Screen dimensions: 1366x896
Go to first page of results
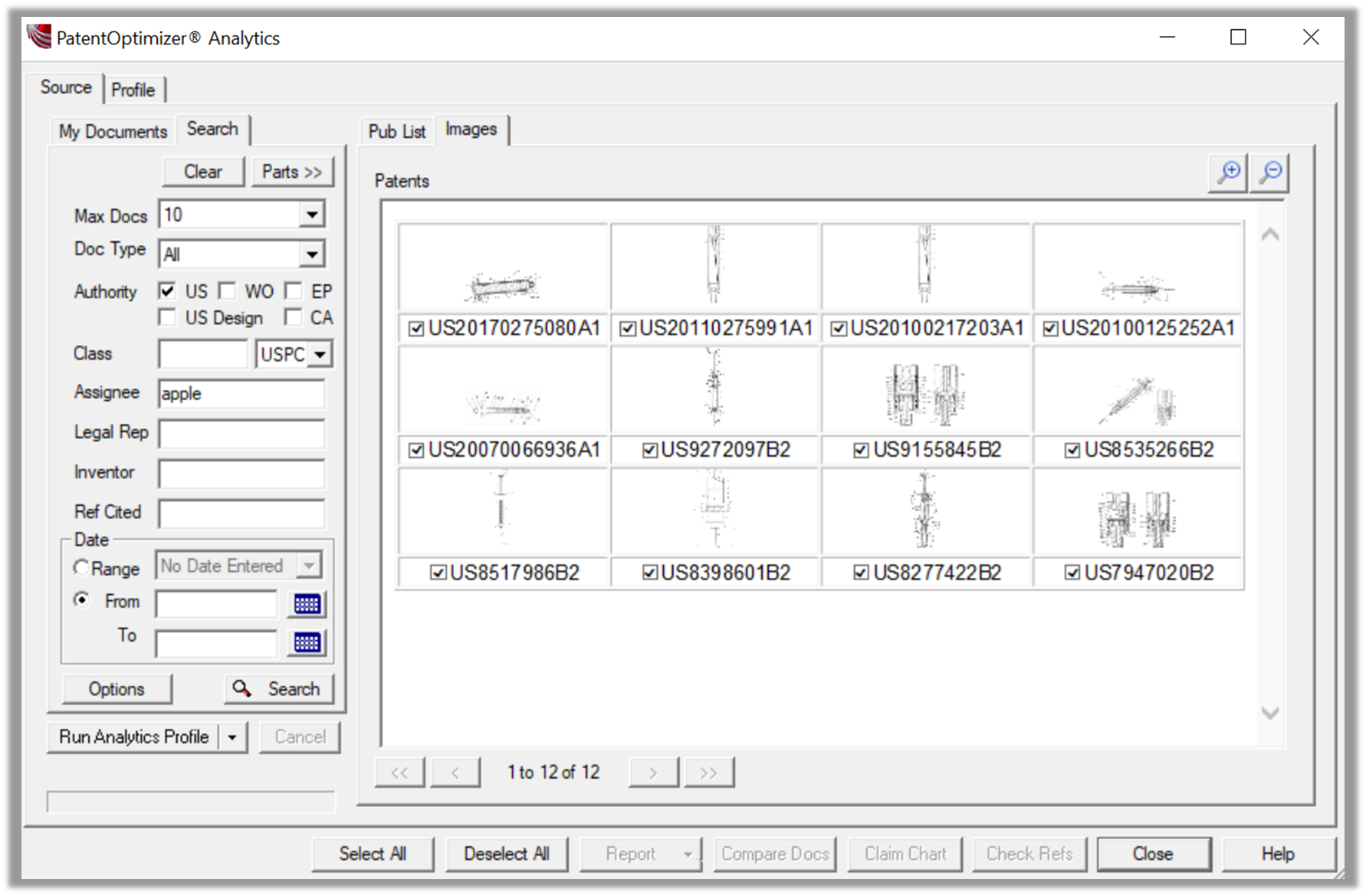(x=399, y=773)
